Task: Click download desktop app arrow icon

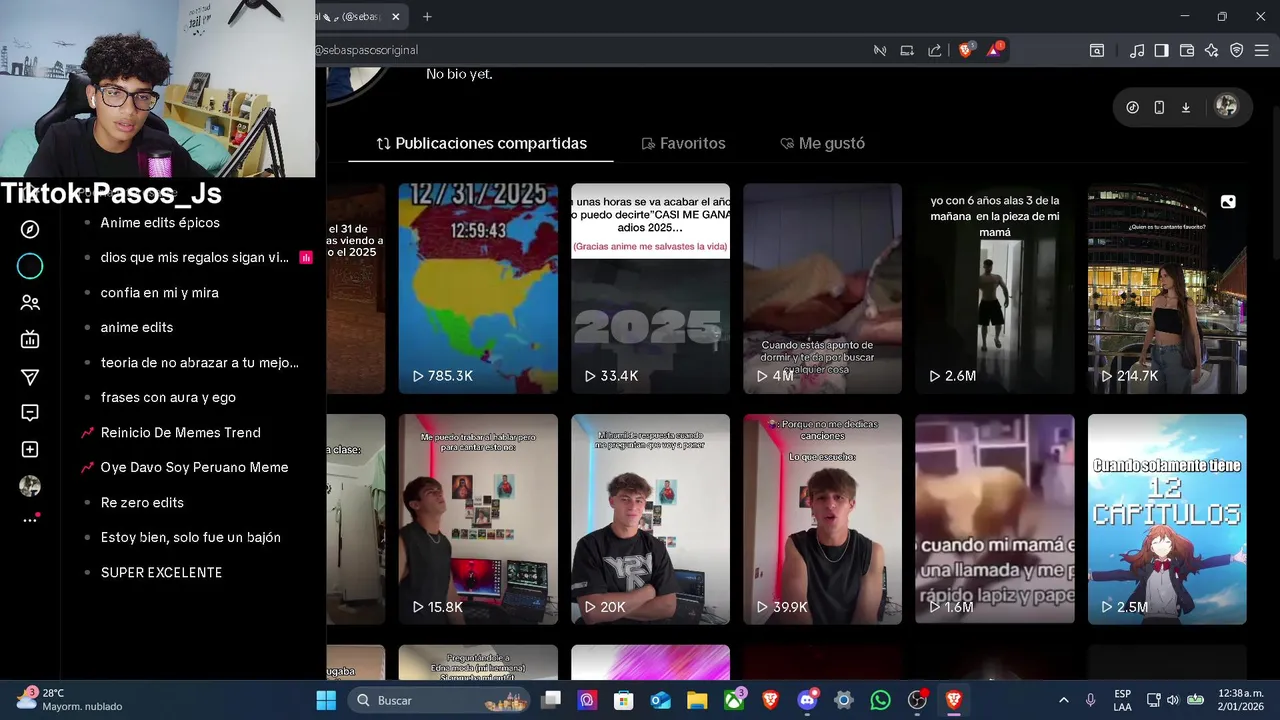Action: point(1186,107)
